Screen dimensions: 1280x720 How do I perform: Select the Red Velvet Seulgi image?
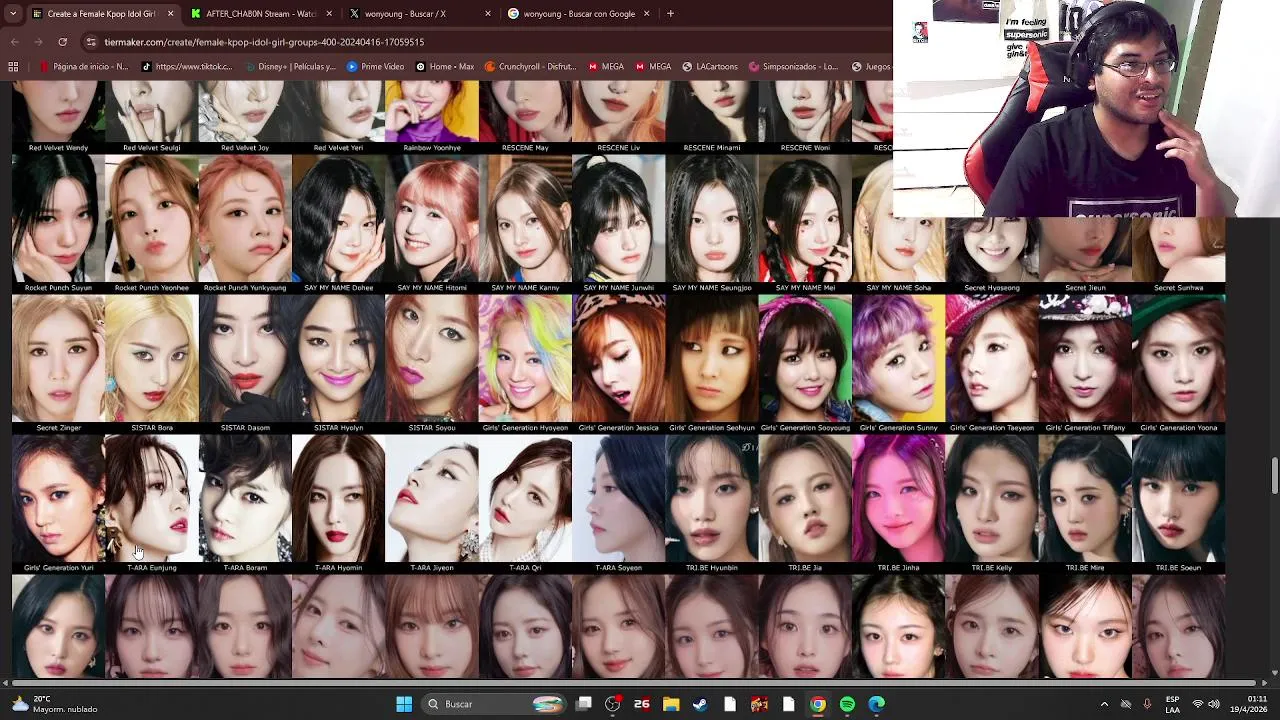(x=152, y=112)
